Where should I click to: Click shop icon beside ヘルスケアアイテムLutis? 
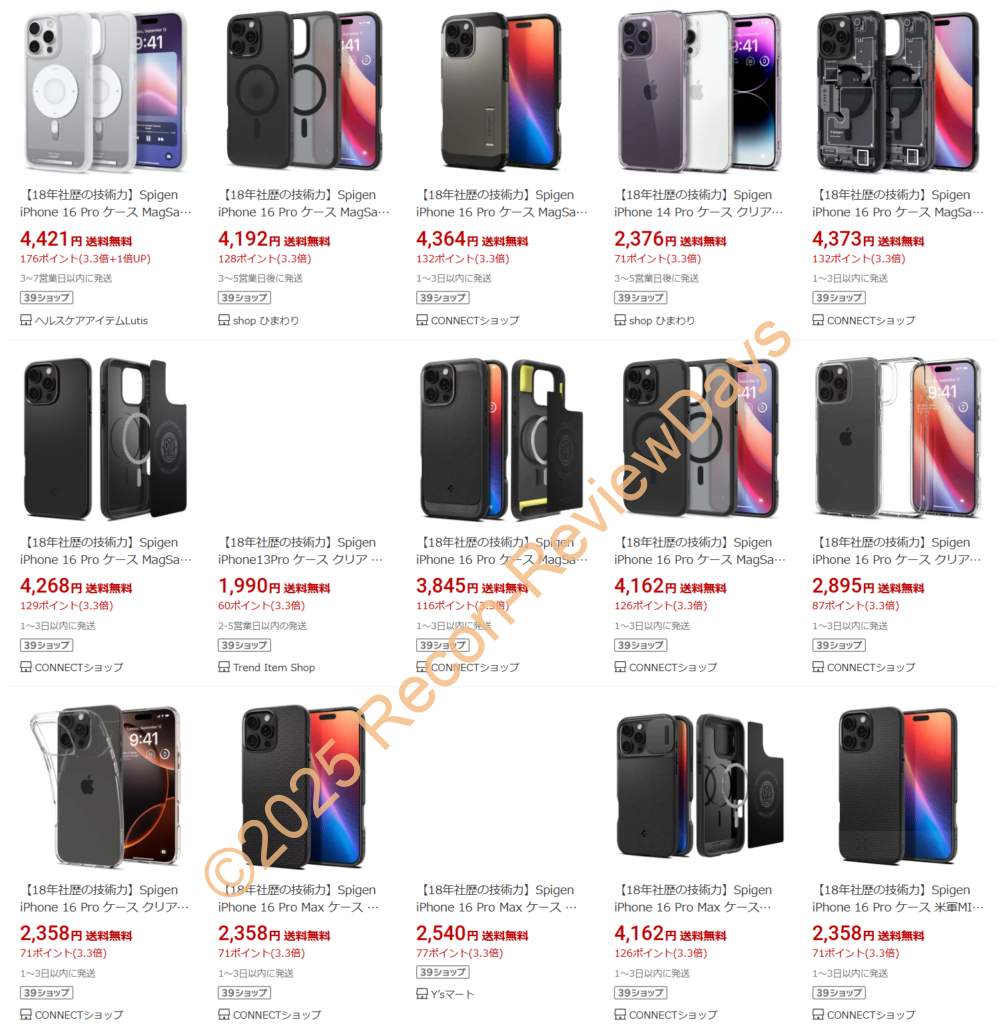pyautogui.click(x=25, y=320)
